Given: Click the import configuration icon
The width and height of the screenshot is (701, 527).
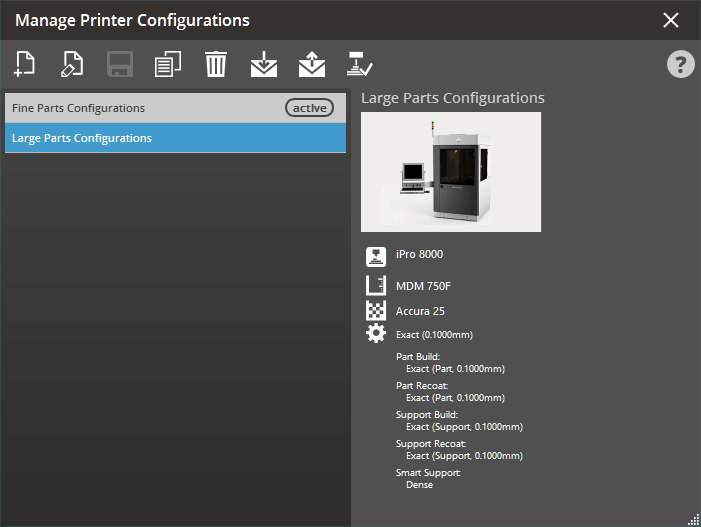Looking at the screenshot, I should [x=263, y=65].
